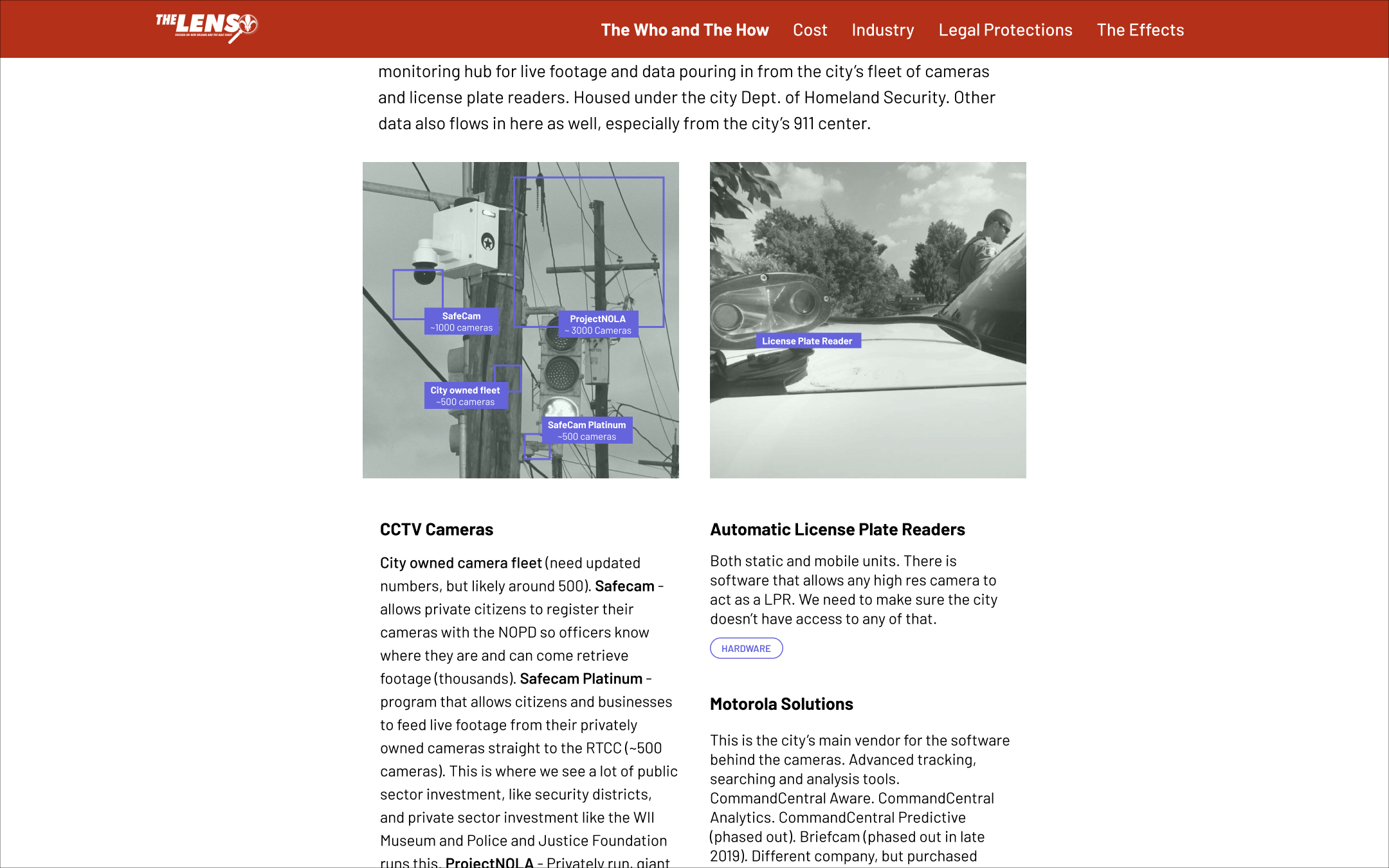1389x868 pixels.
Task: Go to the Cost nav item
Action: [x=810, y=30]
